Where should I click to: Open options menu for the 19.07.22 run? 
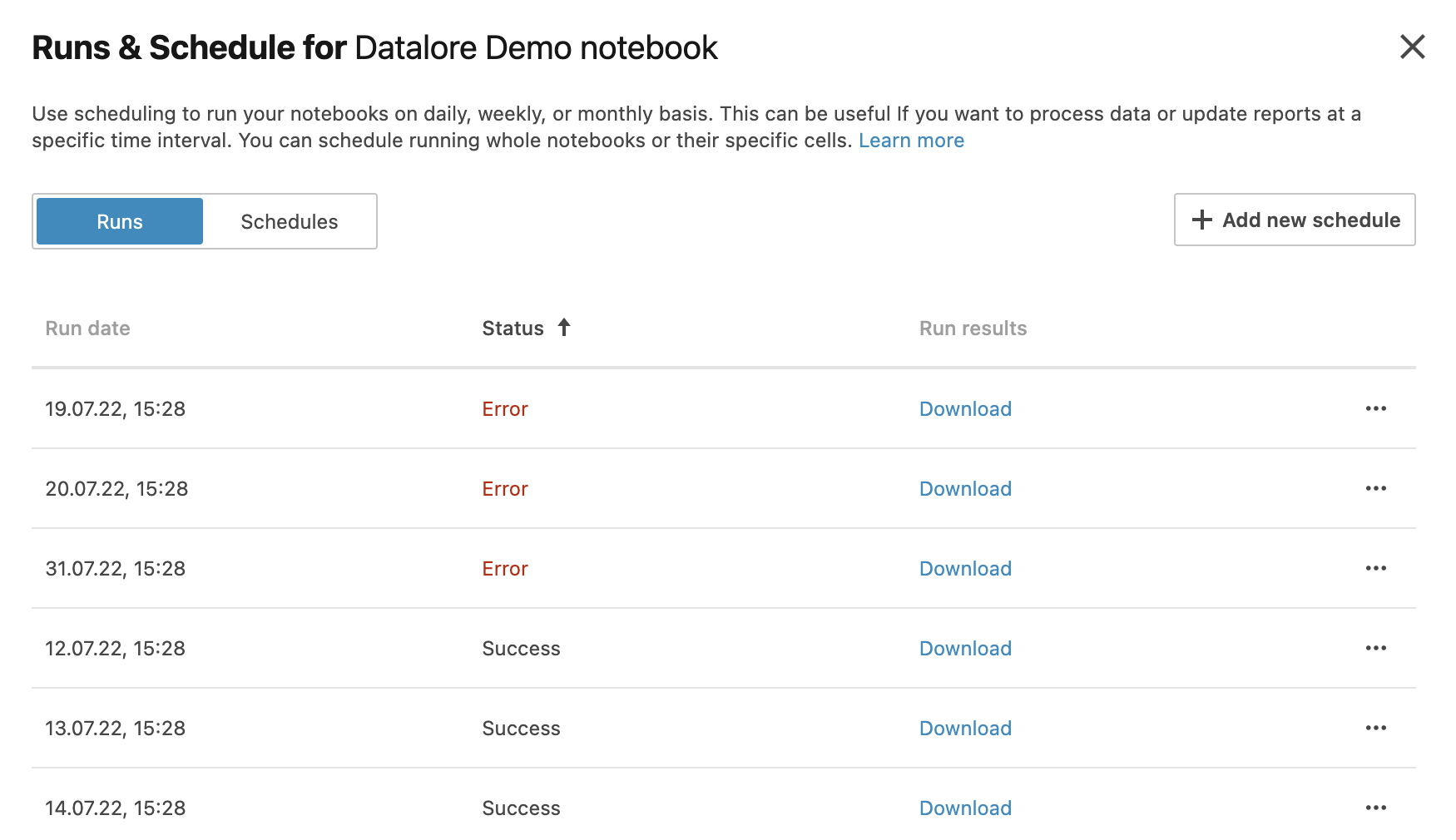tap(1376, 408)
